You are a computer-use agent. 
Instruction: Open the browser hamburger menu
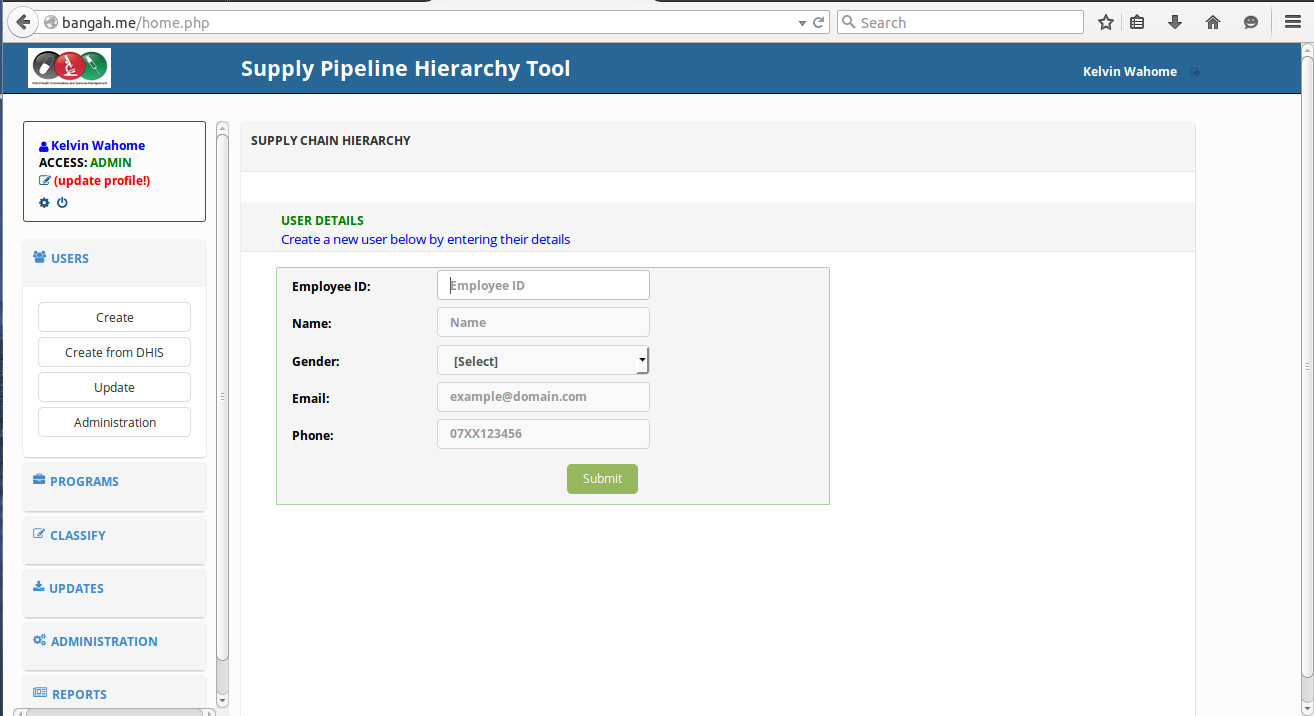tap(1292, 22)
